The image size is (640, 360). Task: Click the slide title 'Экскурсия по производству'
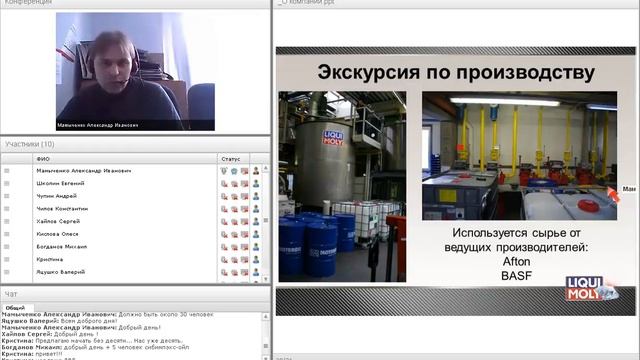(456, 73)
